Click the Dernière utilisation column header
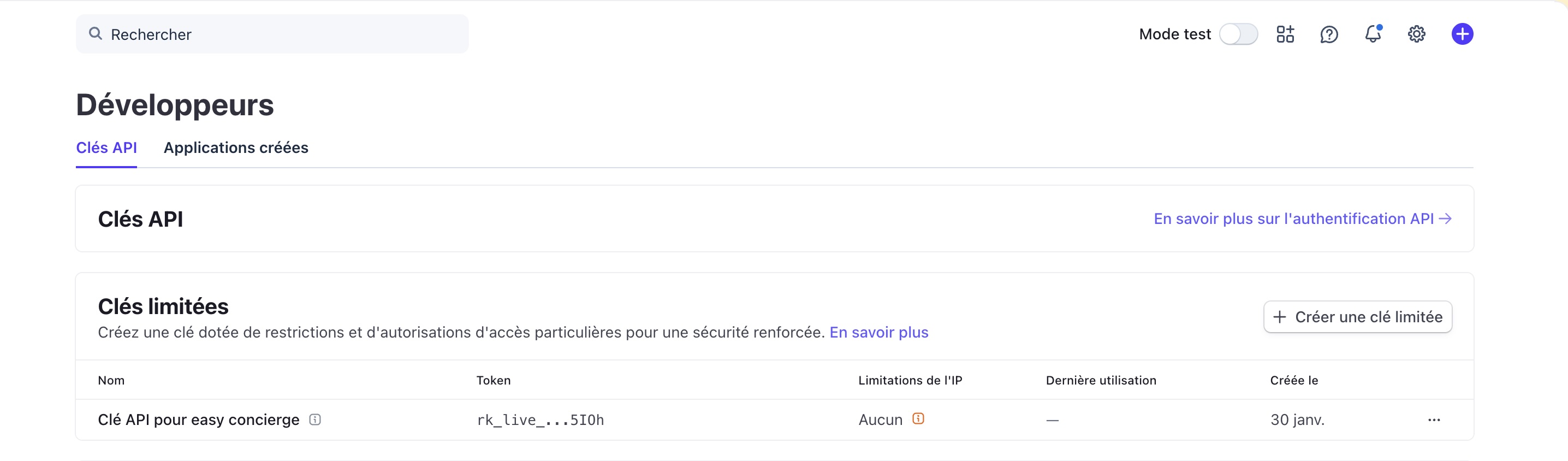 click(1101, 380)
